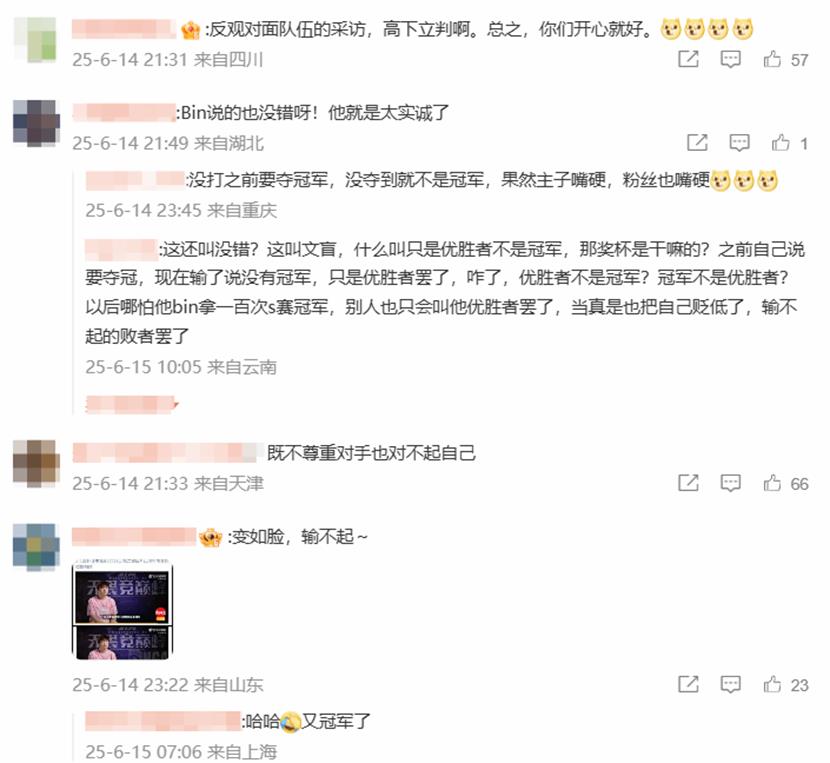This screenshot has height=763, width=830.
Task: Reply to the comment from 天津
Action: [x=730, y=483]
